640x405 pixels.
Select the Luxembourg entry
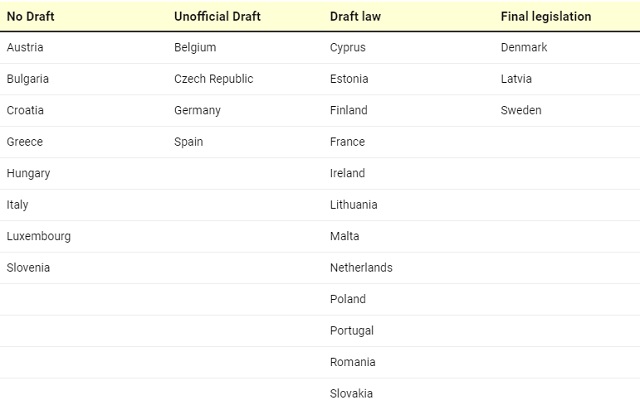pyautogui.click(x=39, y=237)
